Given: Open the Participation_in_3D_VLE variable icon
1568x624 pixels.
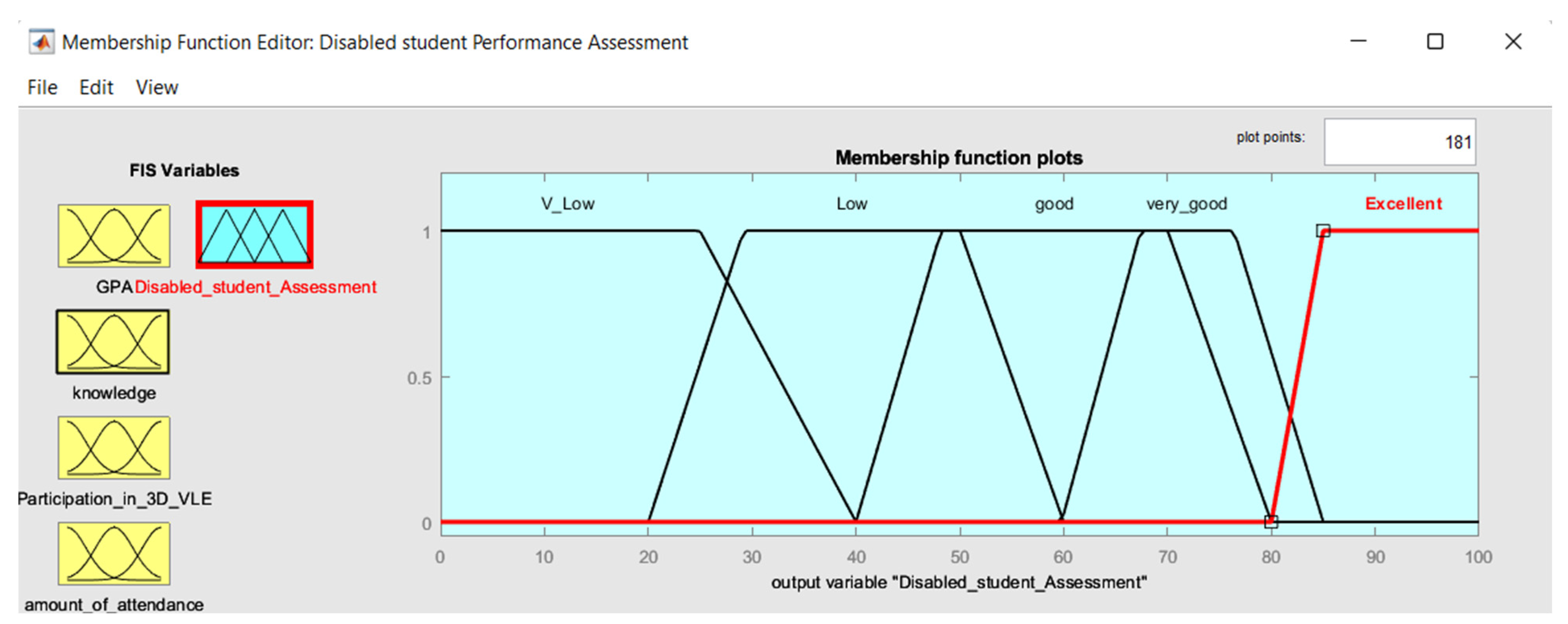Looking at the screenshot, I should click(x=114, y=448).
